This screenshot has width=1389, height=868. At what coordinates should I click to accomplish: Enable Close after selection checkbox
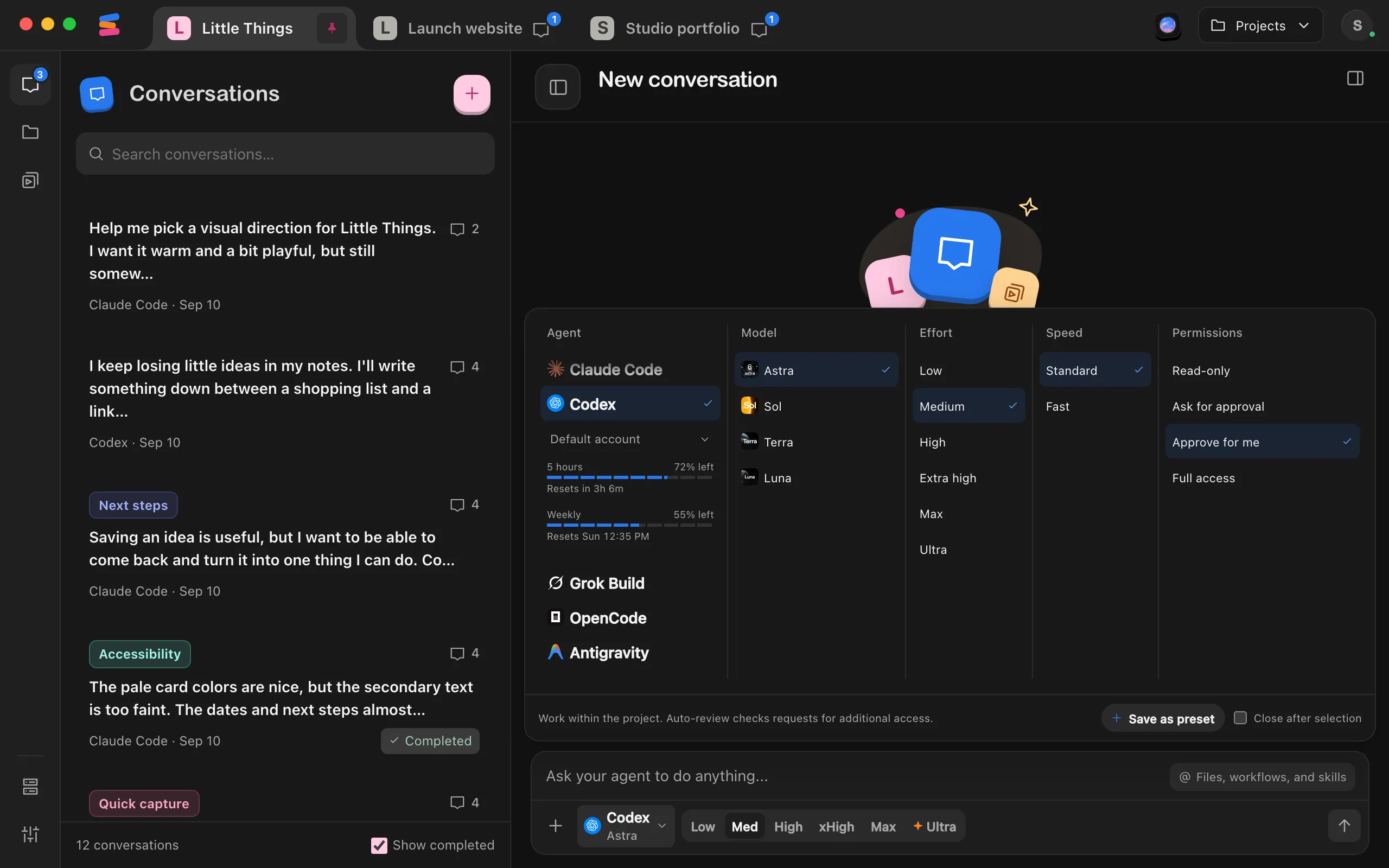(x=1240, y=718)
